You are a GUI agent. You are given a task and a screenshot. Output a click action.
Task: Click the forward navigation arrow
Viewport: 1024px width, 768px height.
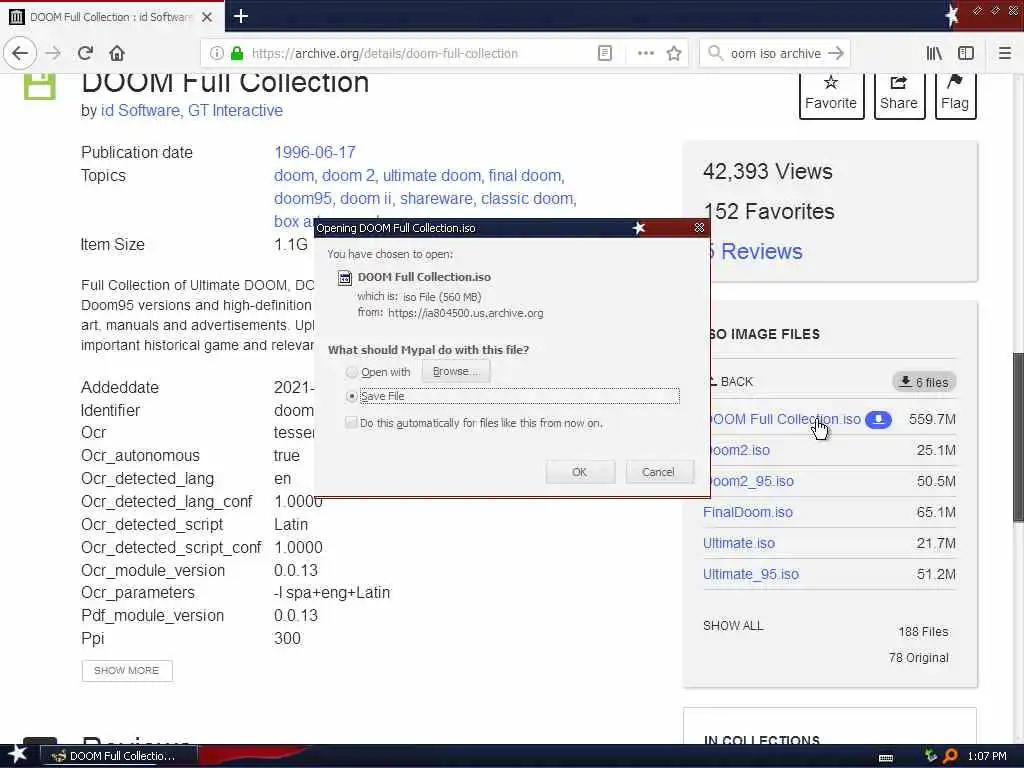pos(54,53)
